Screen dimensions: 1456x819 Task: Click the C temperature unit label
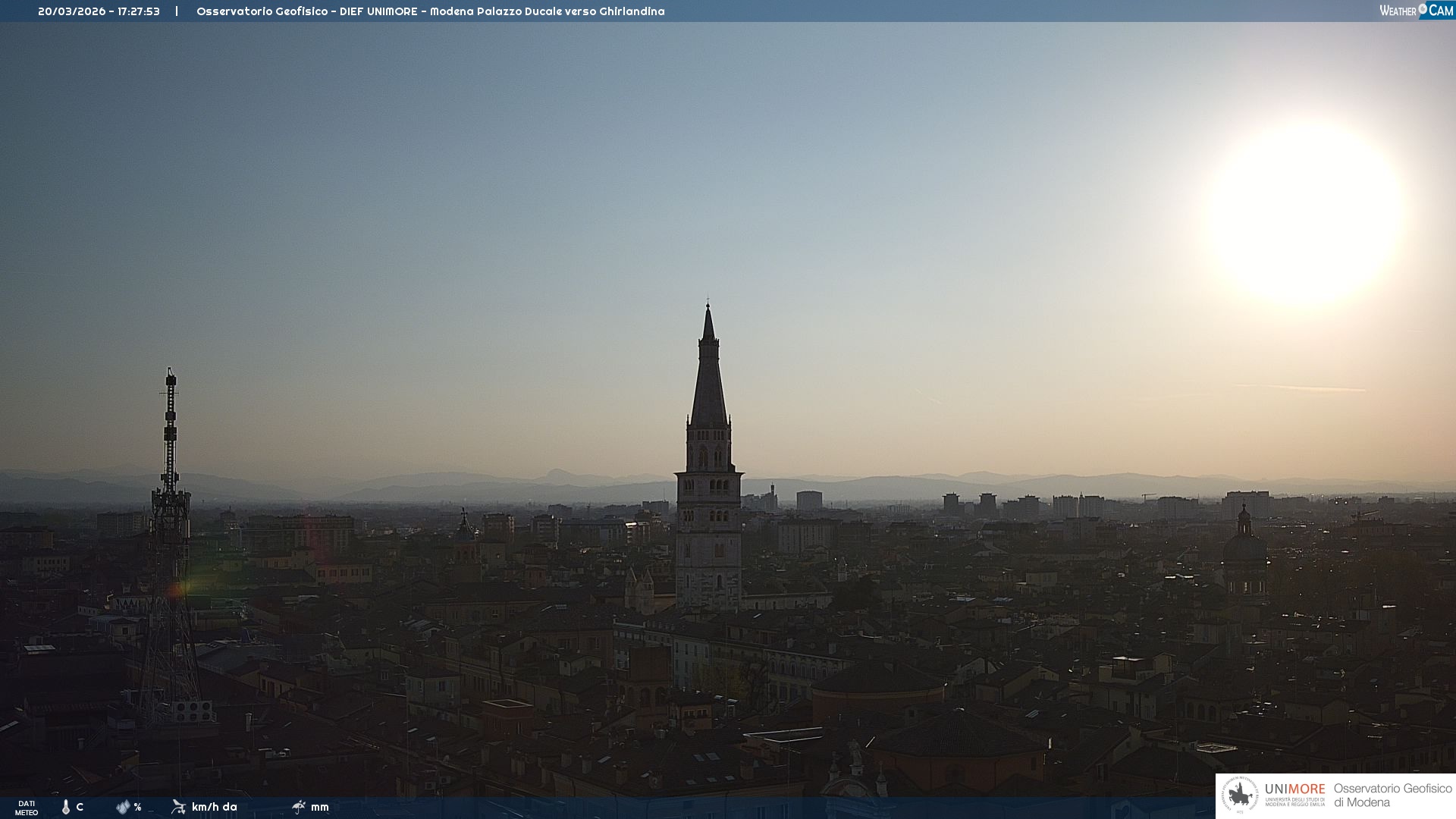80,807
